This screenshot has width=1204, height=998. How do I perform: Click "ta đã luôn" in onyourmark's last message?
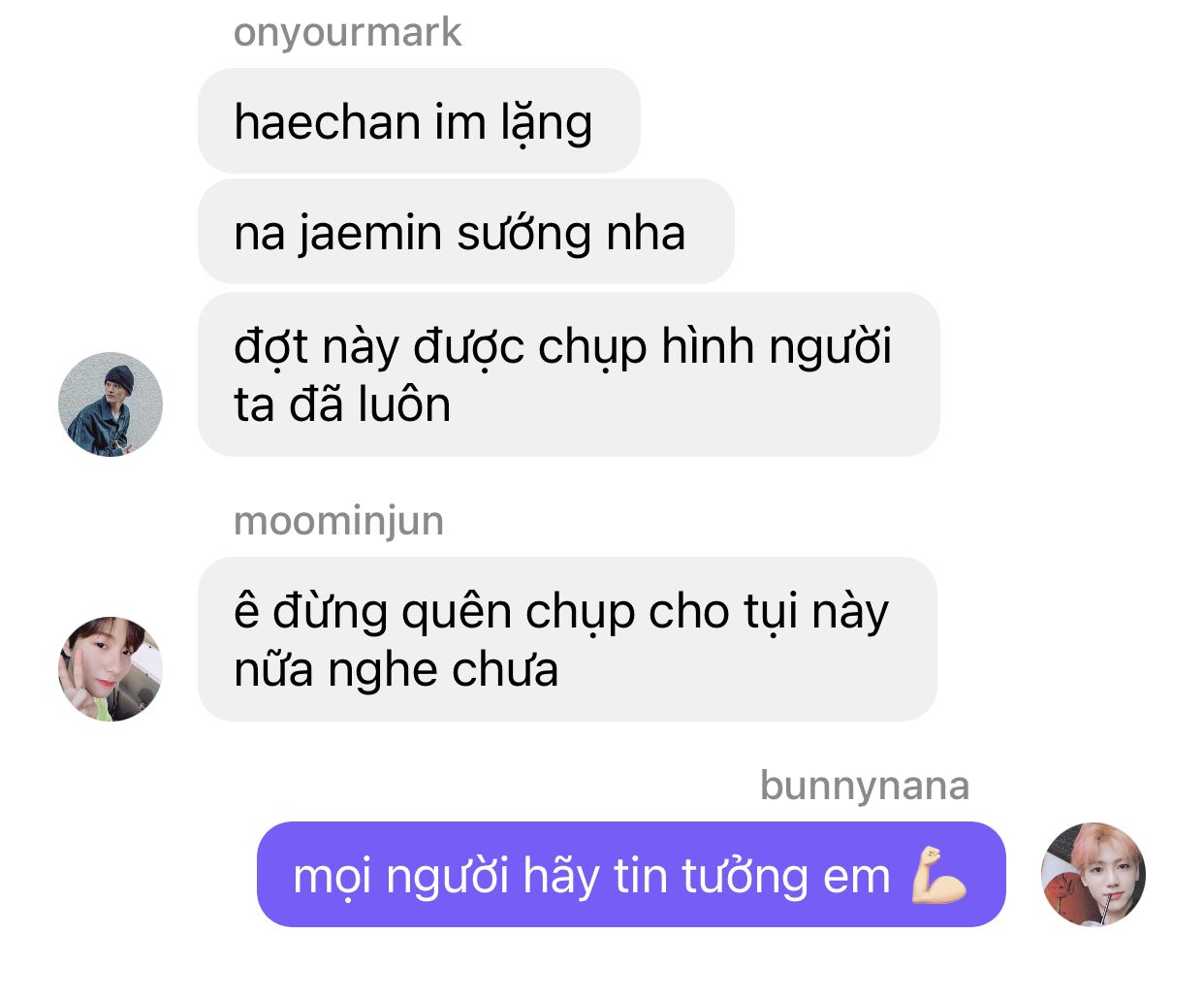342,404
